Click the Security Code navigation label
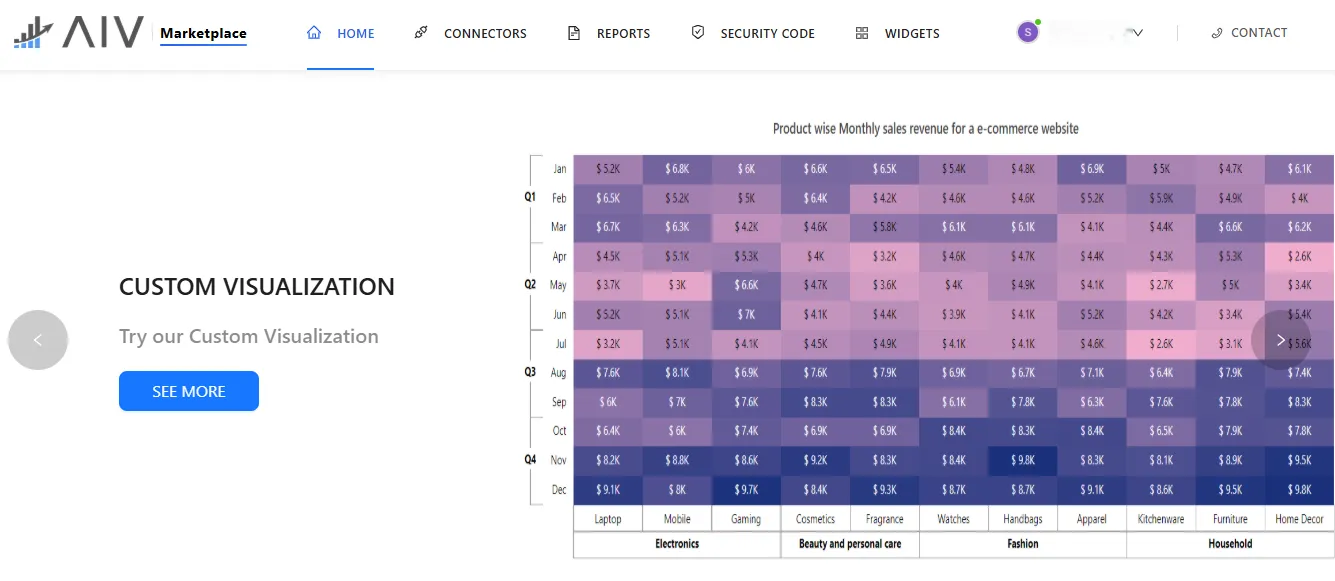This screenshot has width=1335, height=581. 767,33
